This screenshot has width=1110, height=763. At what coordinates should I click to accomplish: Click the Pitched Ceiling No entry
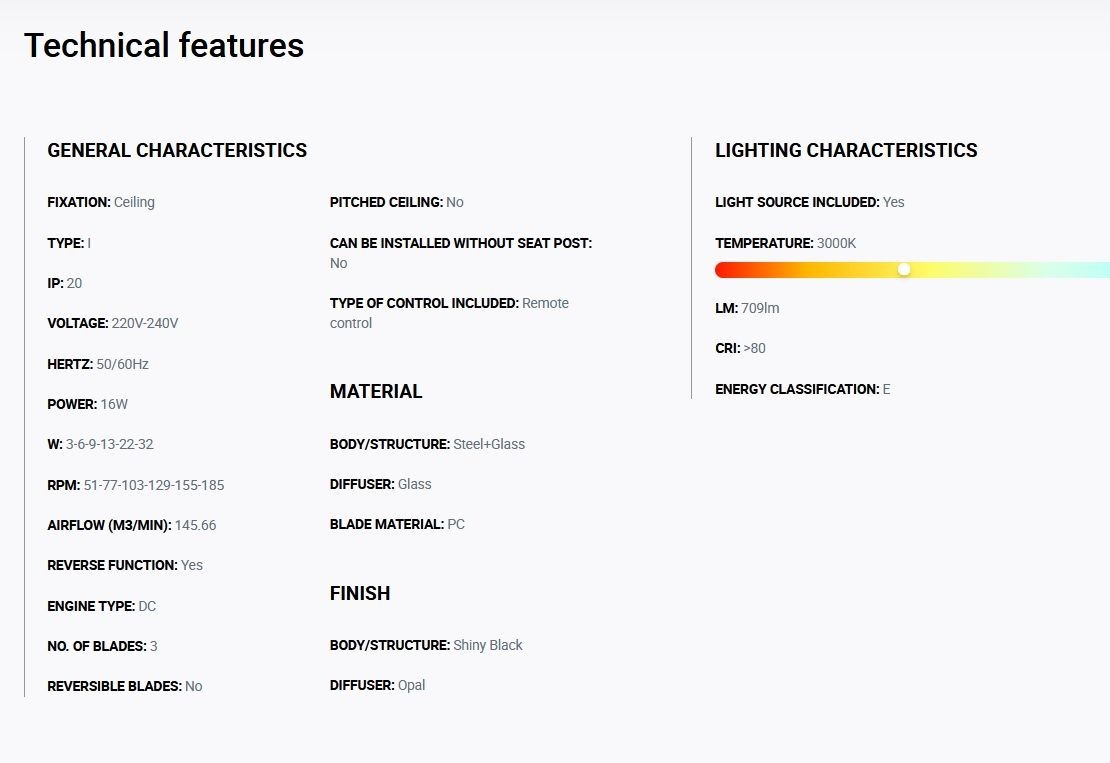396,202
